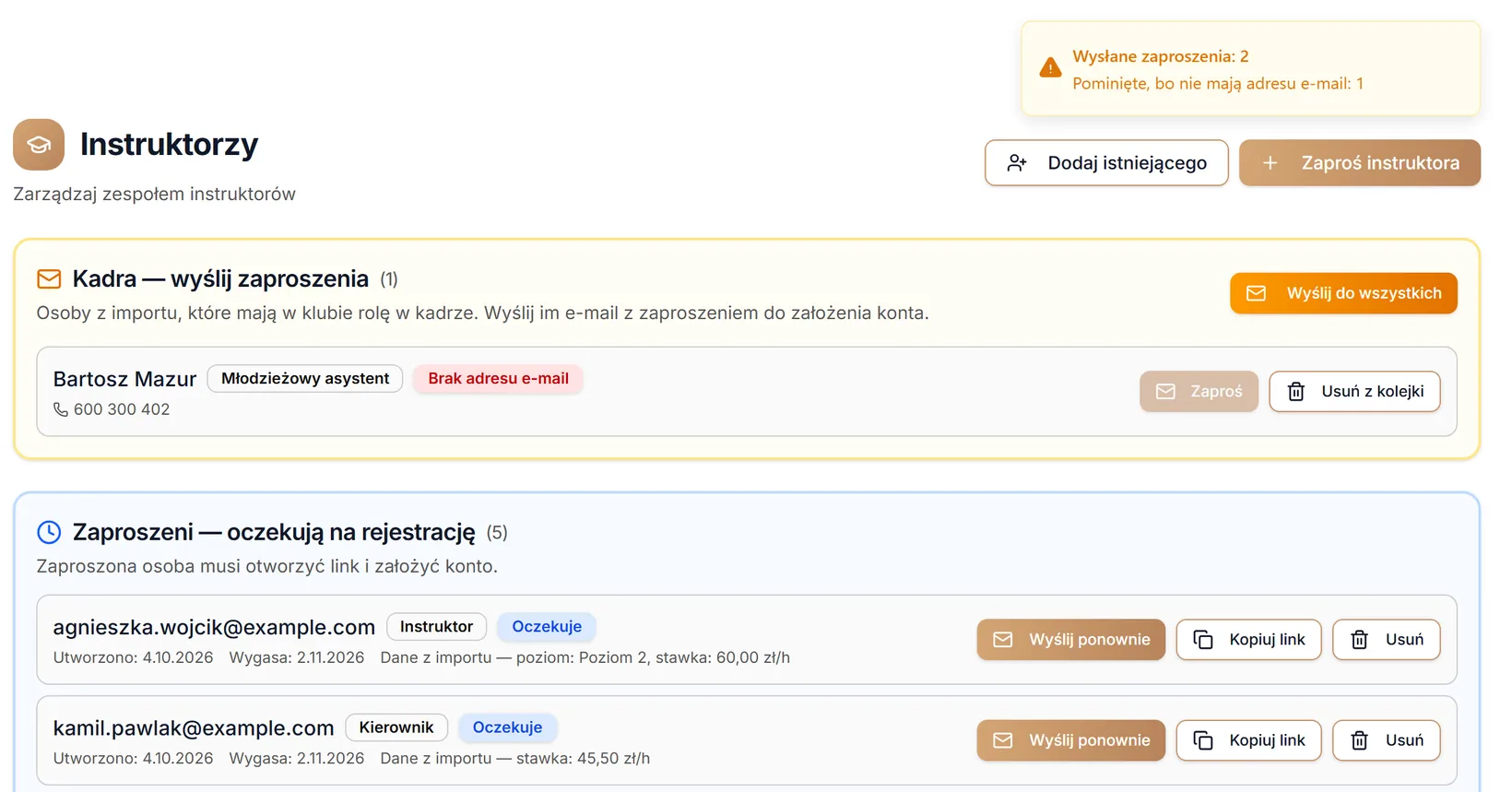Click the clock icon beside Zaproszeni heading
Viewport: 1512px width, 792px height.
click(49, 532)
